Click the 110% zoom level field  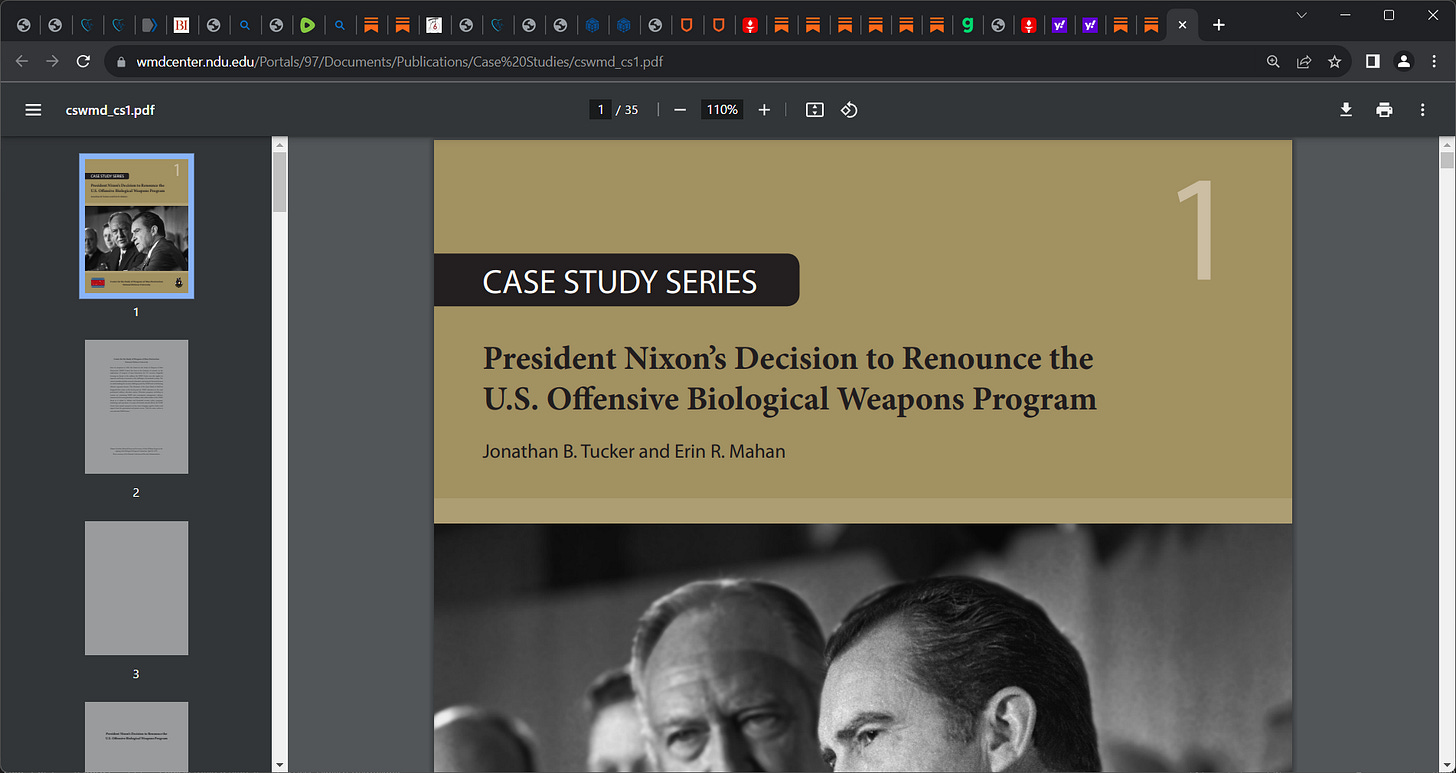[722, 110]
